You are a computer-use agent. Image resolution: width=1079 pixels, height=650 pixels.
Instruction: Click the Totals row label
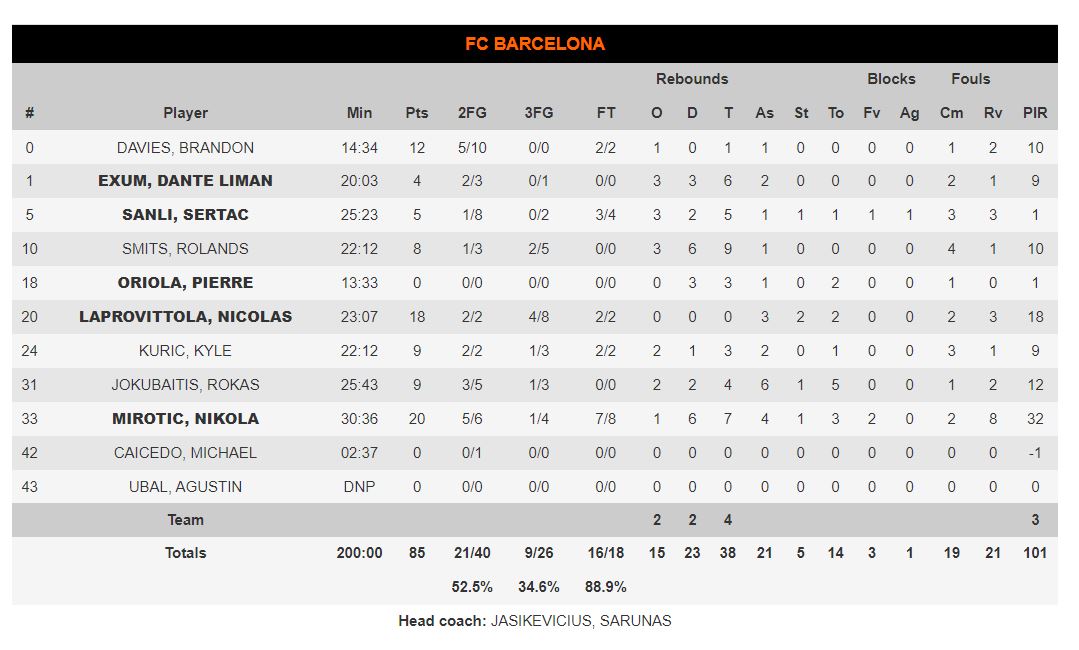pyautogui.click(x=185, y=553)
